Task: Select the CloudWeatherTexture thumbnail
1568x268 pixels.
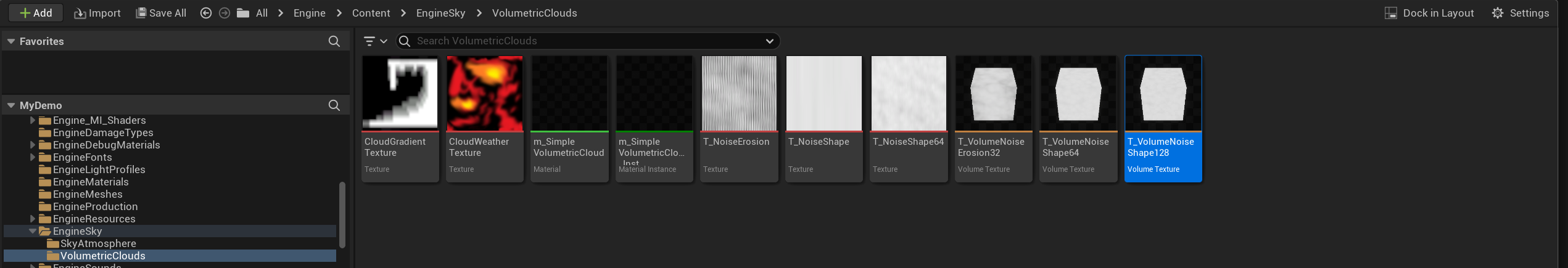Action: pyautogui.click(x=484, y=94)
